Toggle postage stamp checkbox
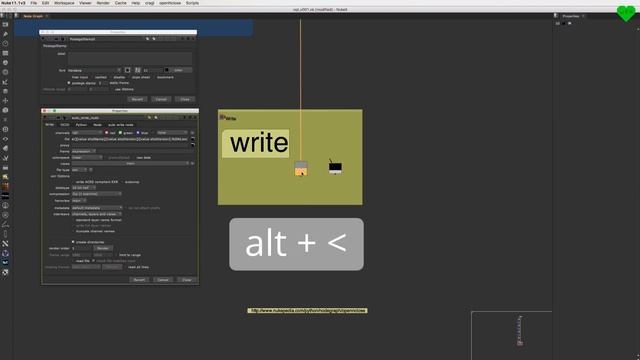The width and height of the screenshot is (640, 360). [69, 83]
